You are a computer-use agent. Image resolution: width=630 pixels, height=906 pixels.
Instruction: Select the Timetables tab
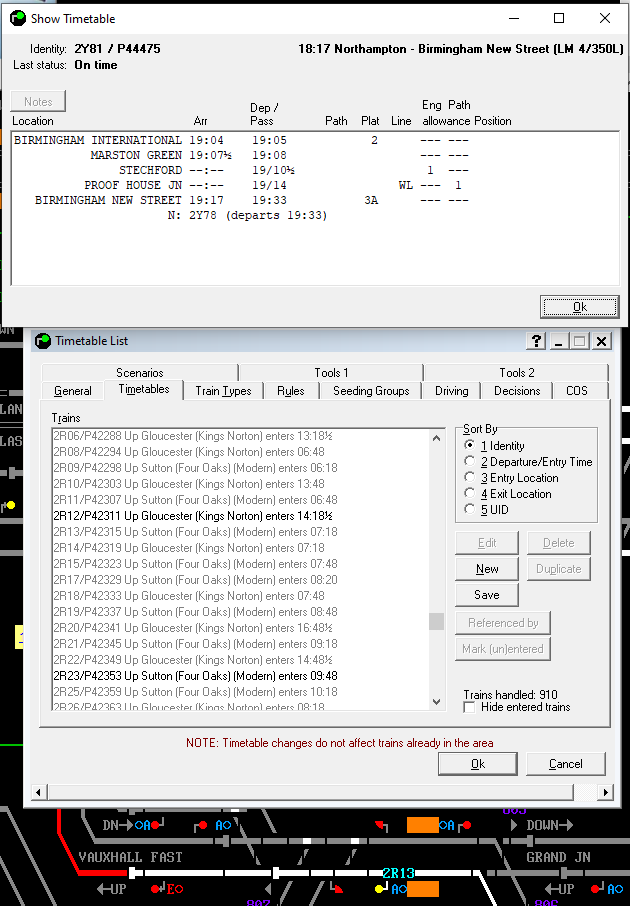coord(144,389)
